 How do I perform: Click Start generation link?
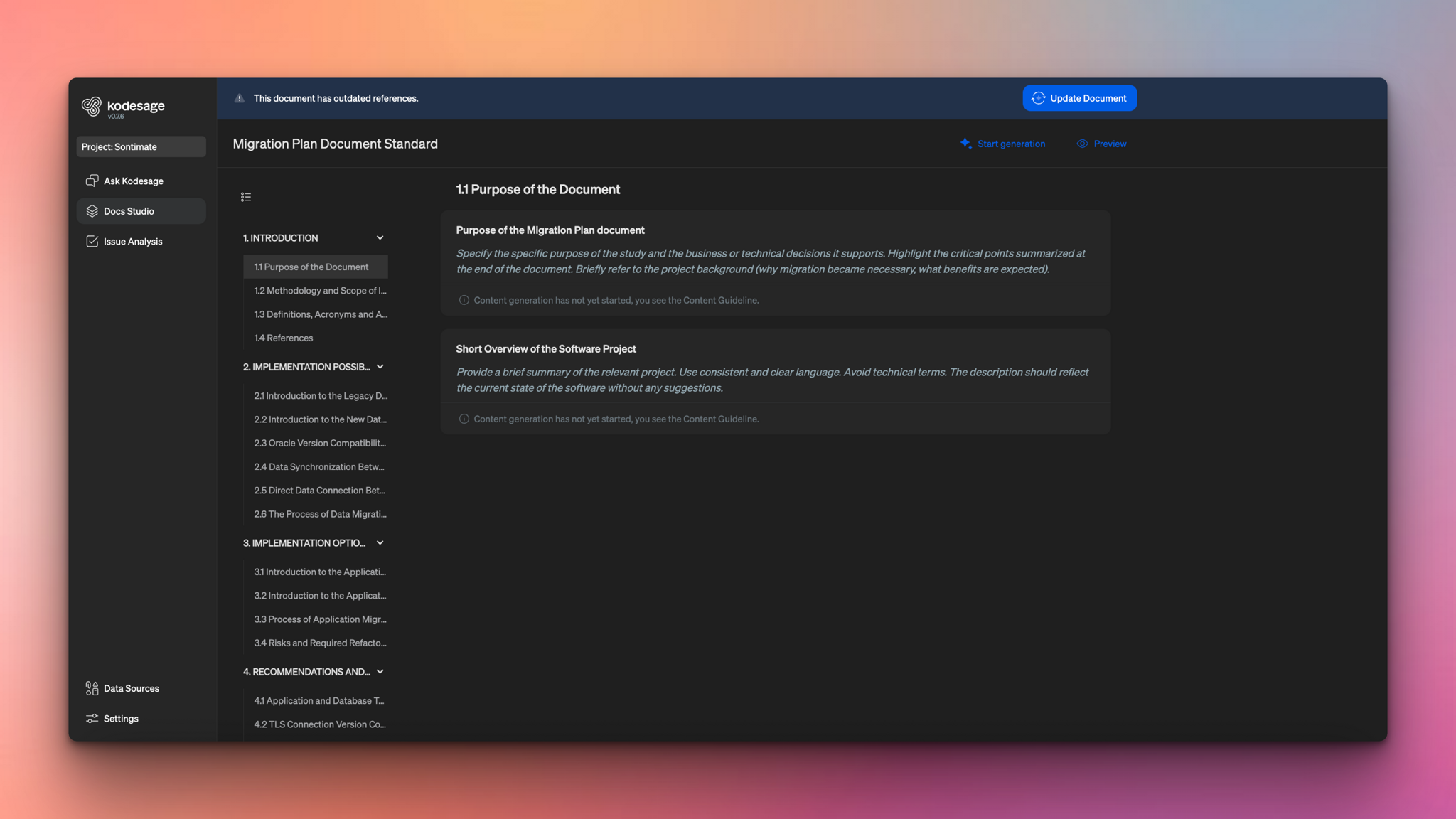point(1010,144)
